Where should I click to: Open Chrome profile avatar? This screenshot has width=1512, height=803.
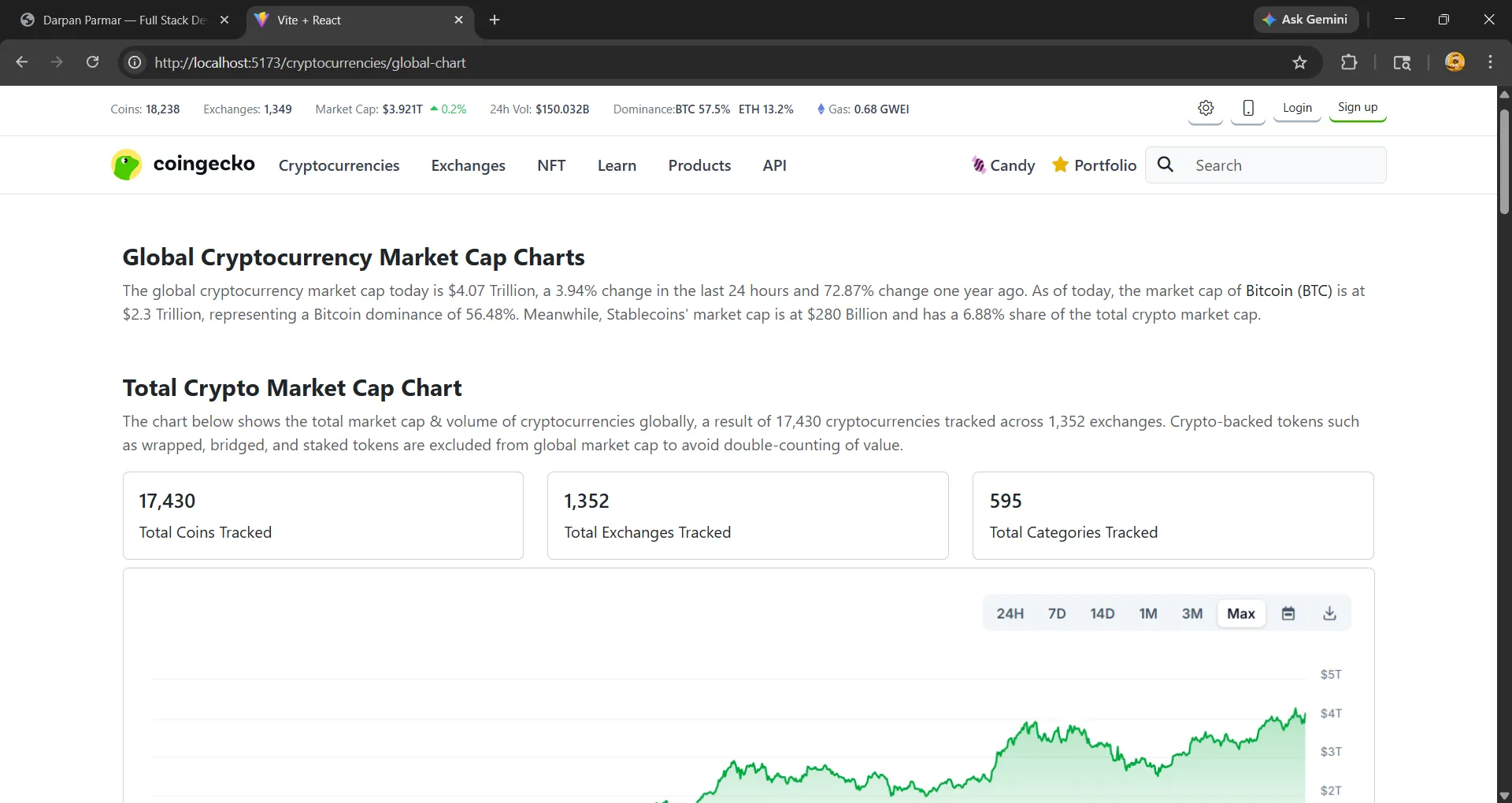tap(1455, 62)
